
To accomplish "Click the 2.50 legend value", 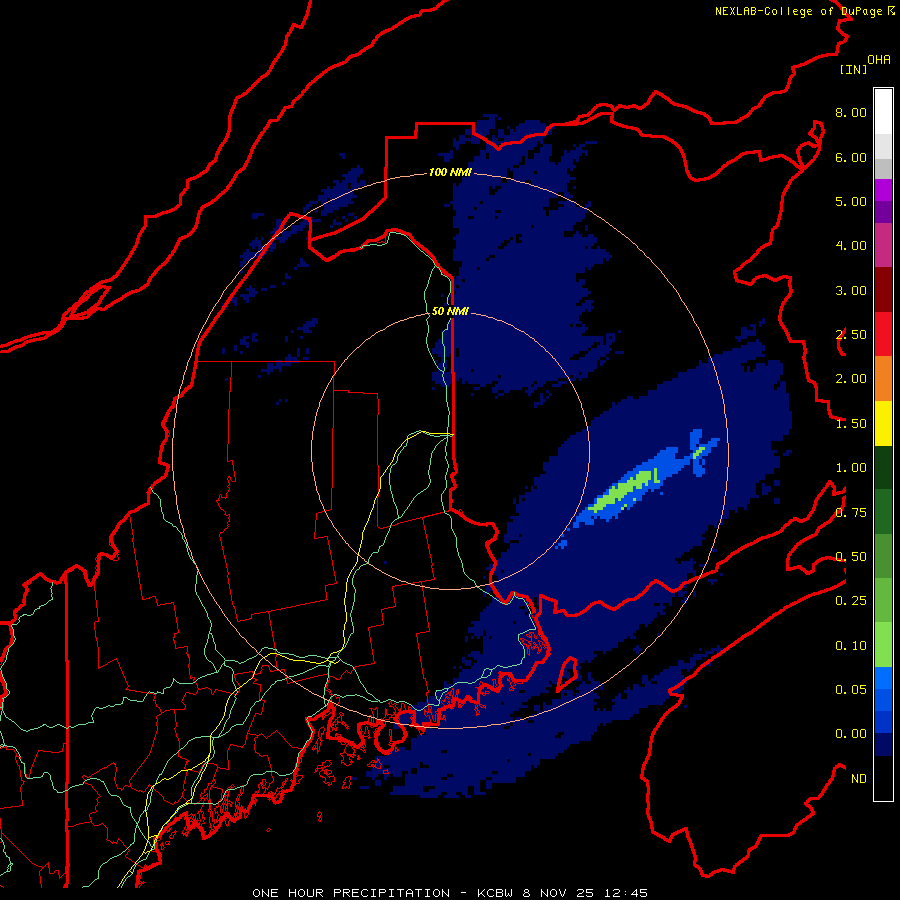I will pos(851,335).
